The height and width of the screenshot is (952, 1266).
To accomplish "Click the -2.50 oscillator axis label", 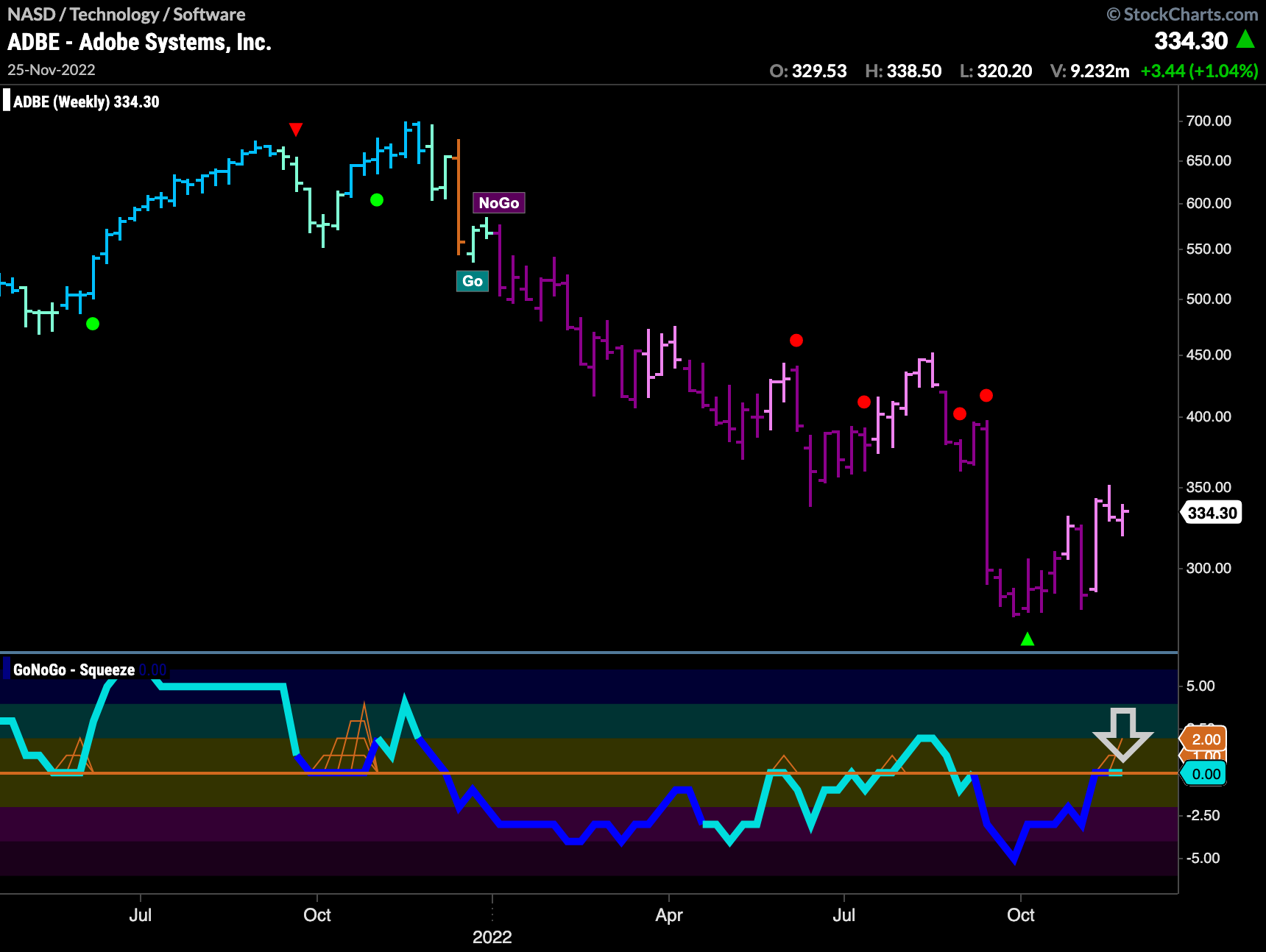I will pos(1203,815).
